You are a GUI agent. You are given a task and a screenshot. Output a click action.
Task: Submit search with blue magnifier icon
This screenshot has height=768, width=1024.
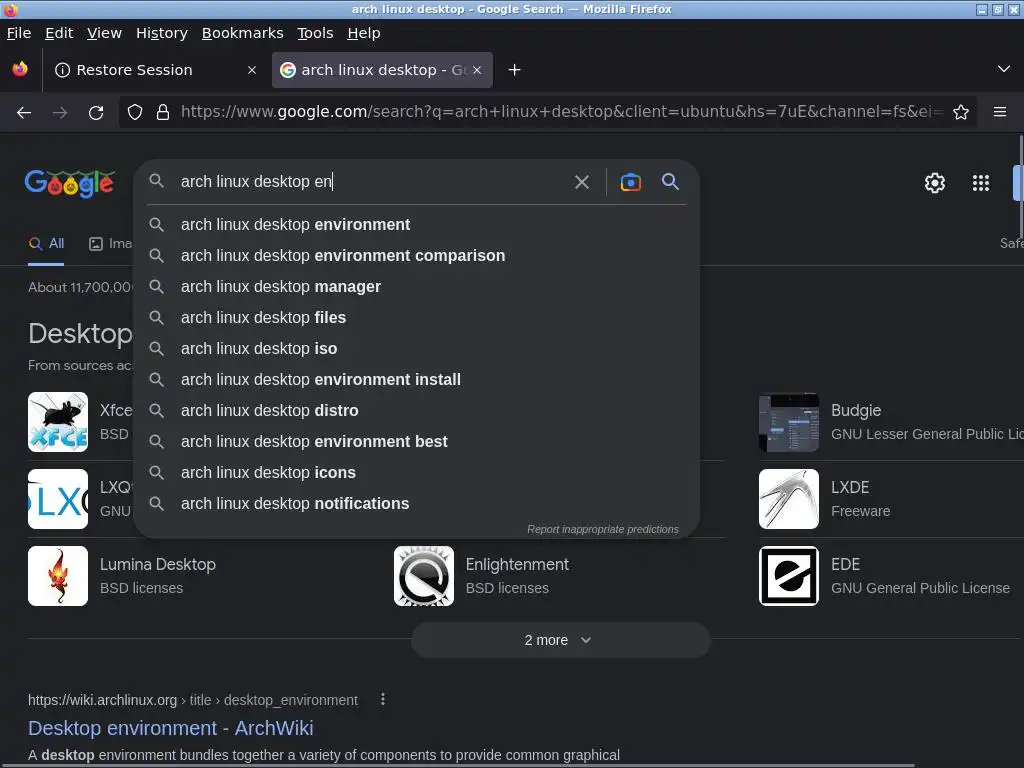click(x=671, y=182)
